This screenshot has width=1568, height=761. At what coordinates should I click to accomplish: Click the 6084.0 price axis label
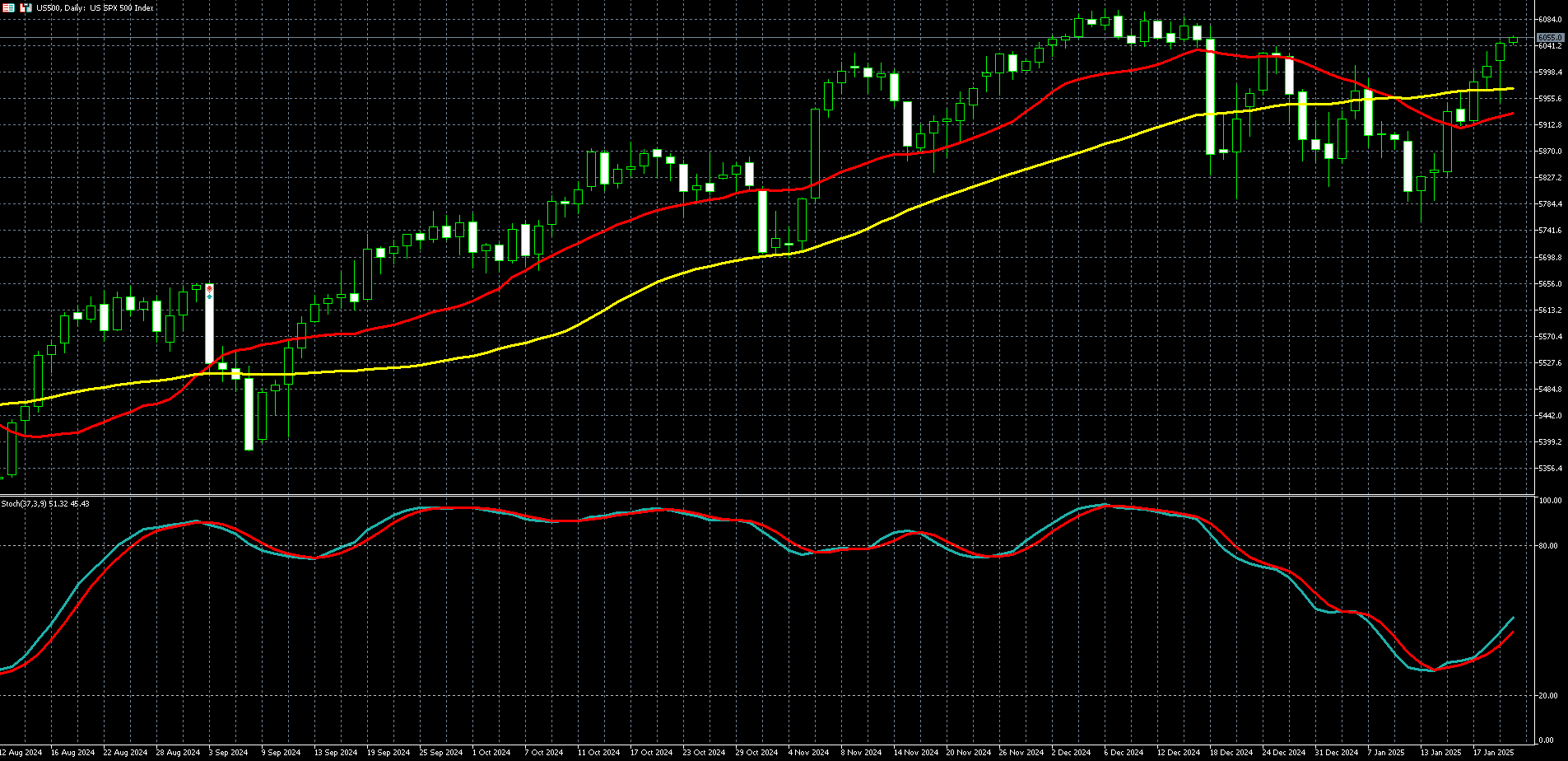click(x=1550, y=20)
